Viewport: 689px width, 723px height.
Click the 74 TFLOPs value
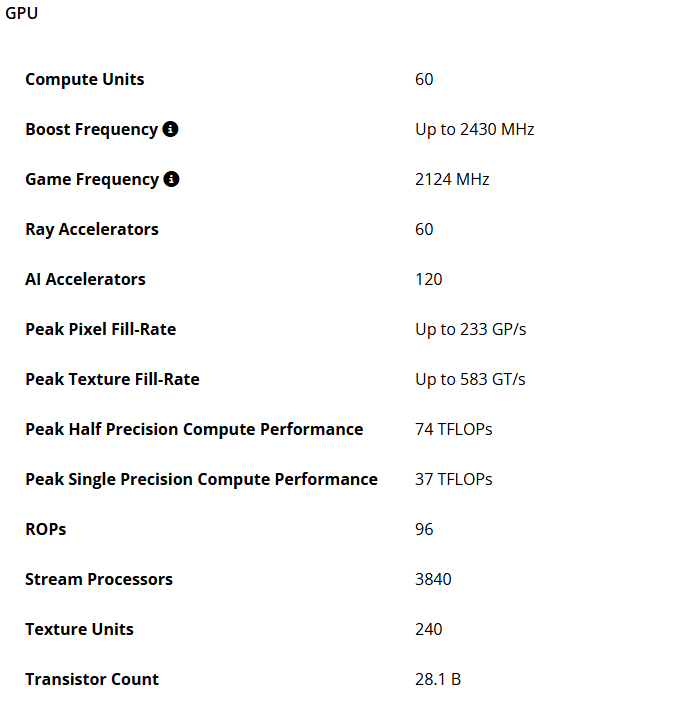coord(453,429)
